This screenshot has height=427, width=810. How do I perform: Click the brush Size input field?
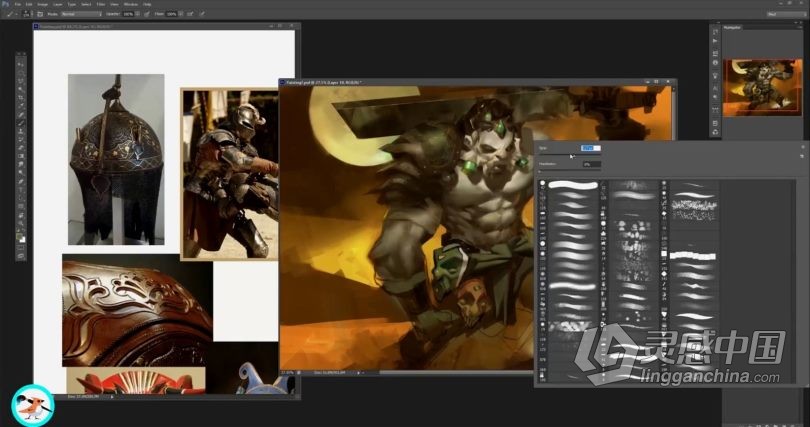(x=590, y=148)
